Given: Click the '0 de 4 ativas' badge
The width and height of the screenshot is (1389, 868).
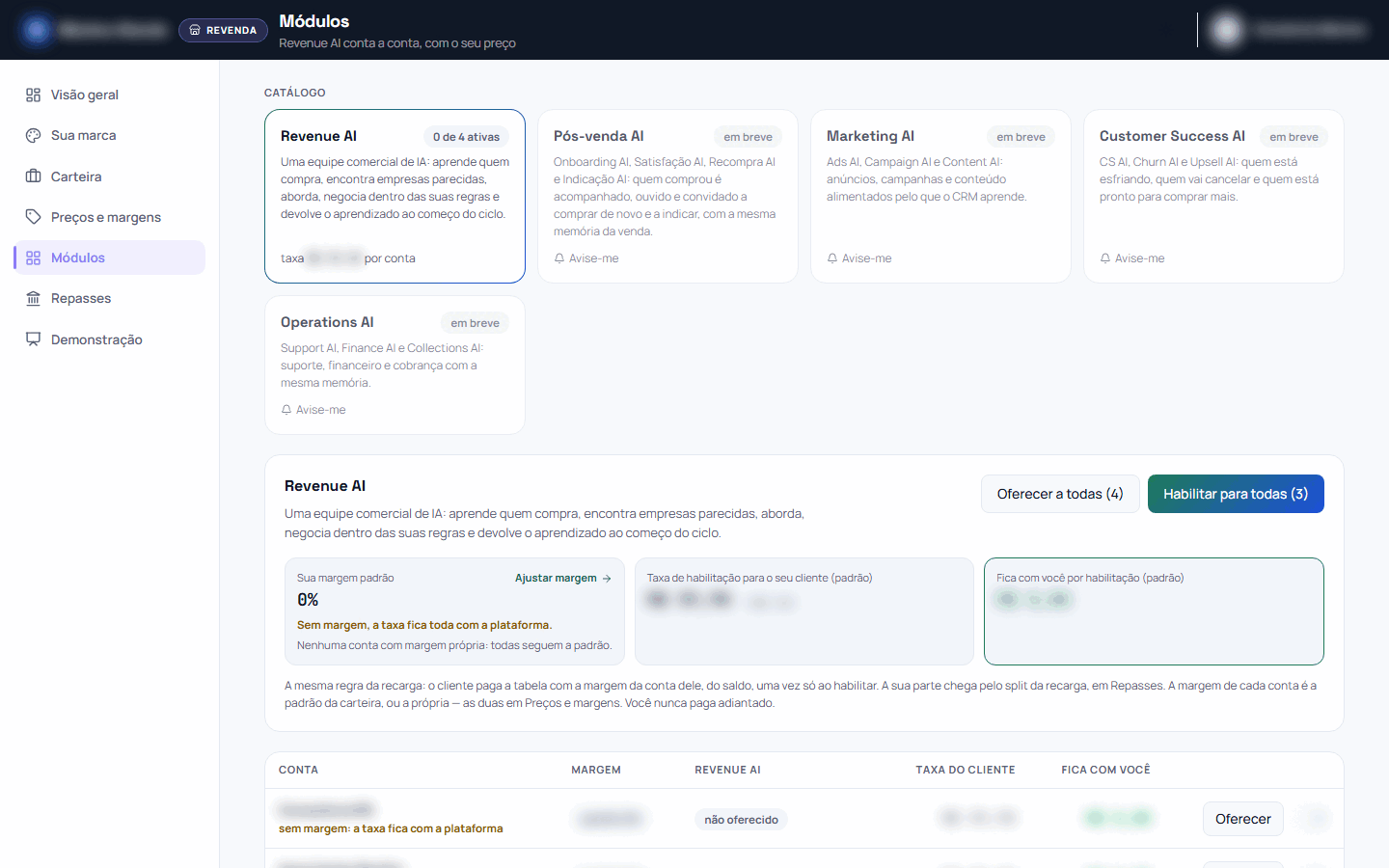Looking at the screenshot, I should coord(466,137).
